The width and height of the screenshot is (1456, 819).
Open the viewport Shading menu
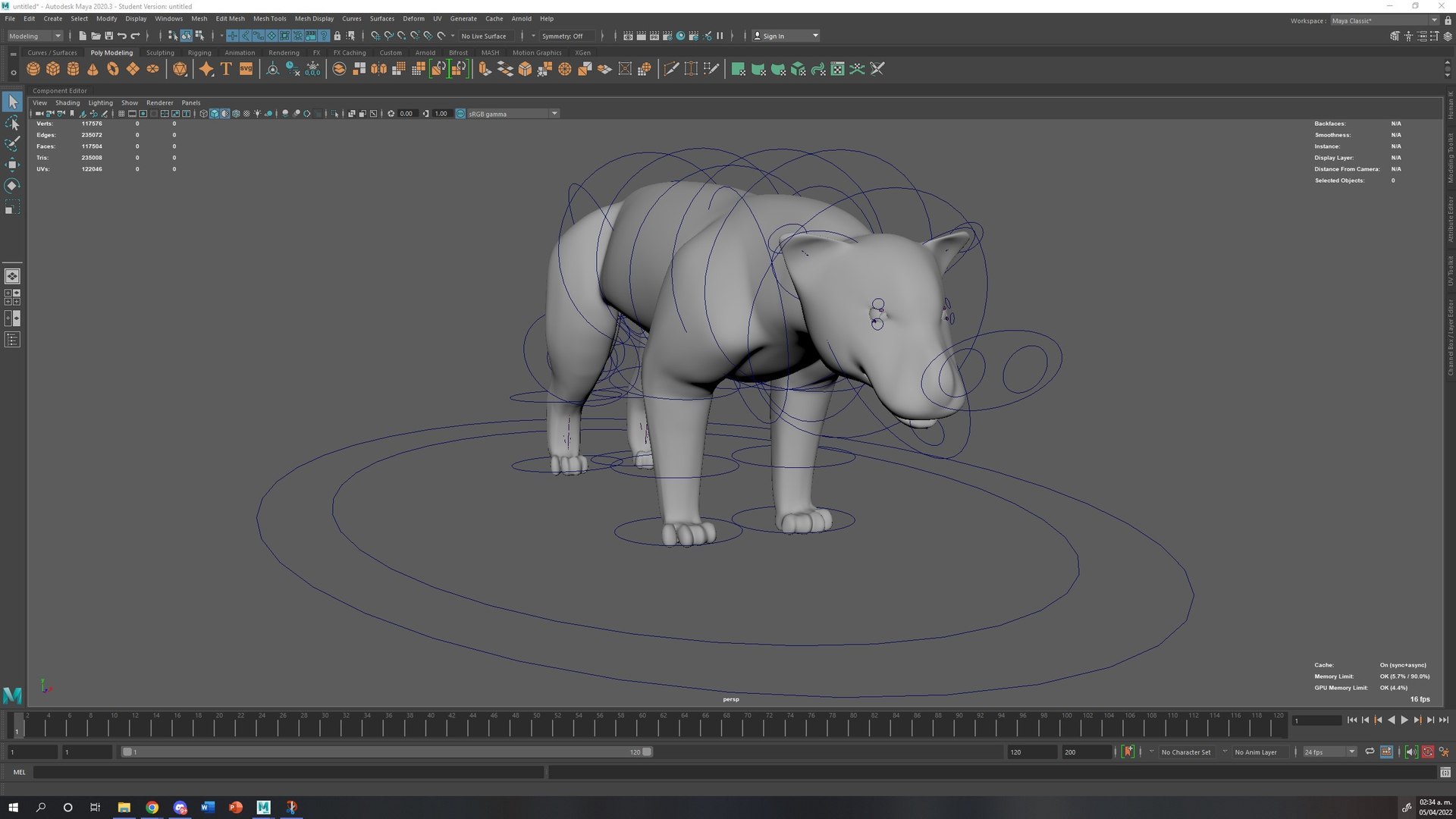(x=67, y=102)
